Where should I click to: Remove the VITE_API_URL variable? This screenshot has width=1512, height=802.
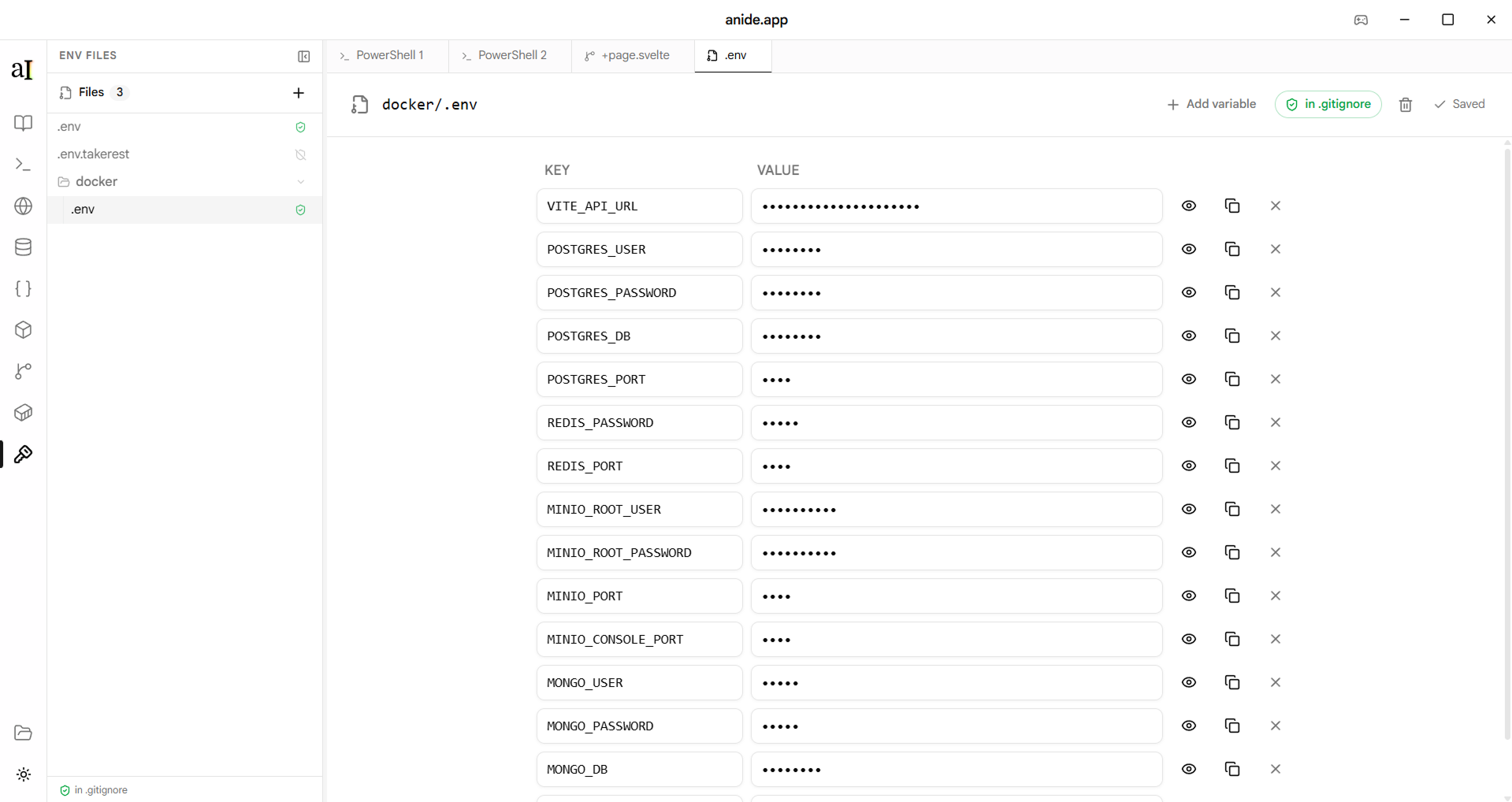click(x=1276, y=206)
